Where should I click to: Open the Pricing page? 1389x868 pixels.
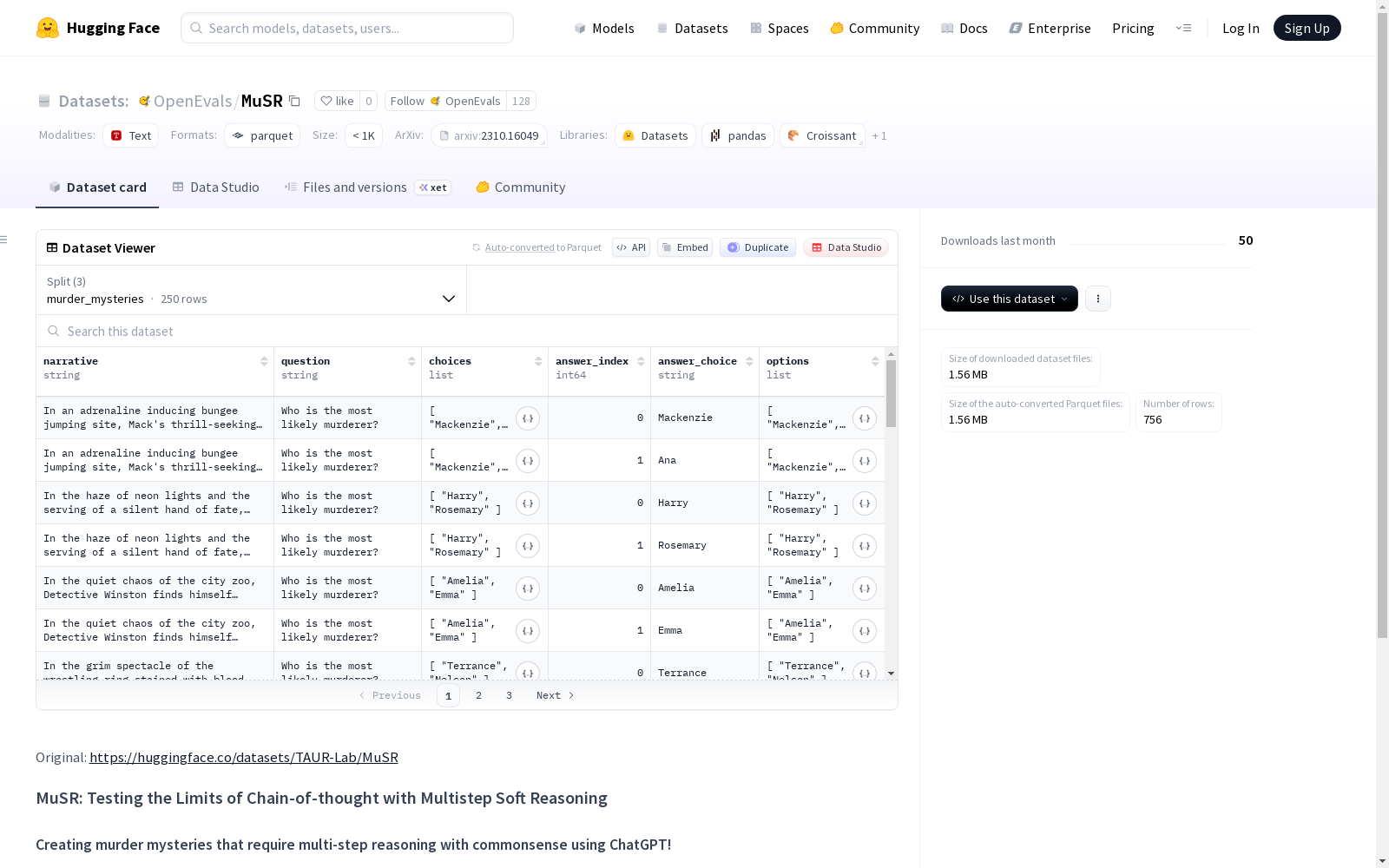point(1133,28)
